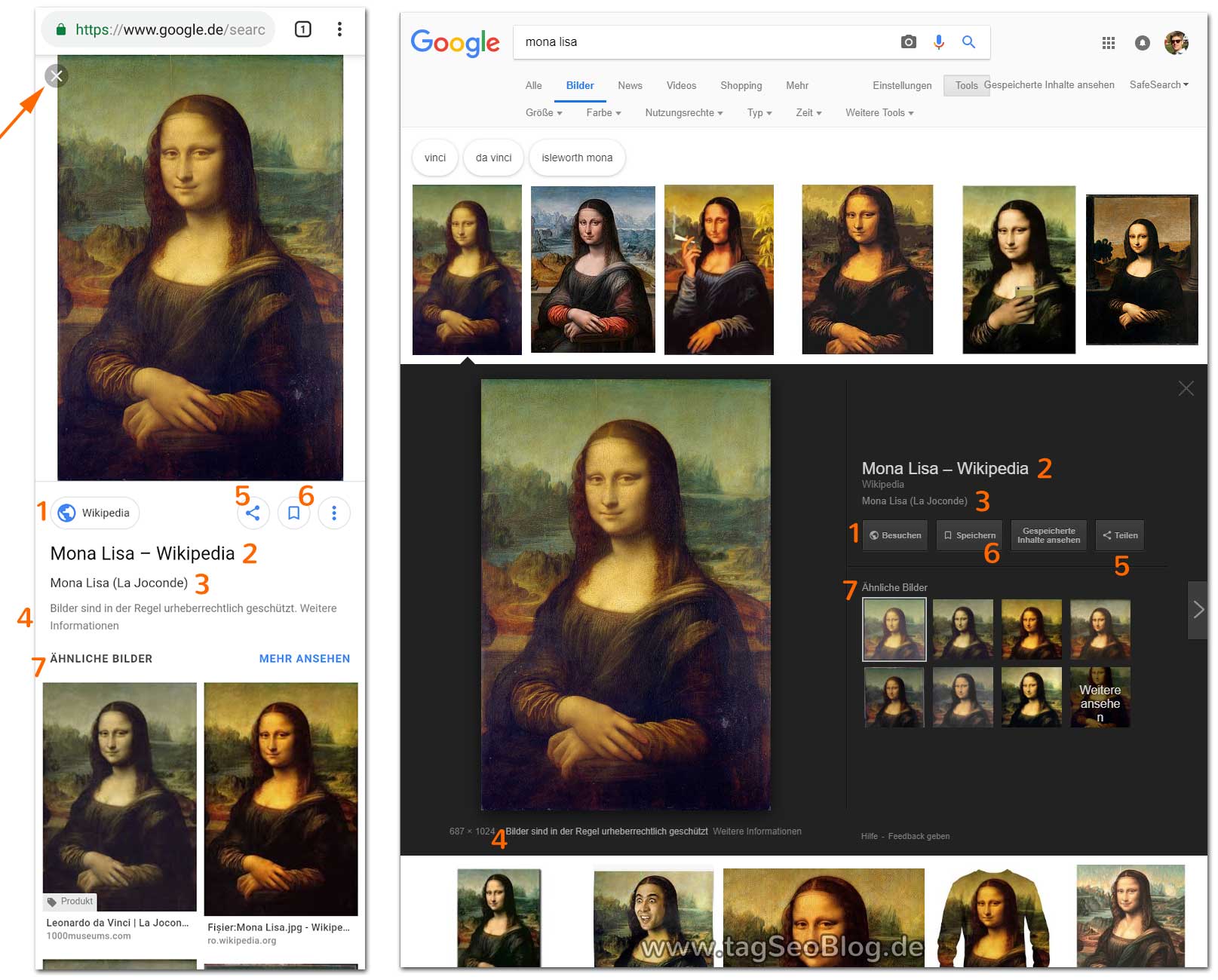Viewport: 1218px width, 980px height.
Task: Expand the 'Typ' filter dropdown
Action: point(759,112)
